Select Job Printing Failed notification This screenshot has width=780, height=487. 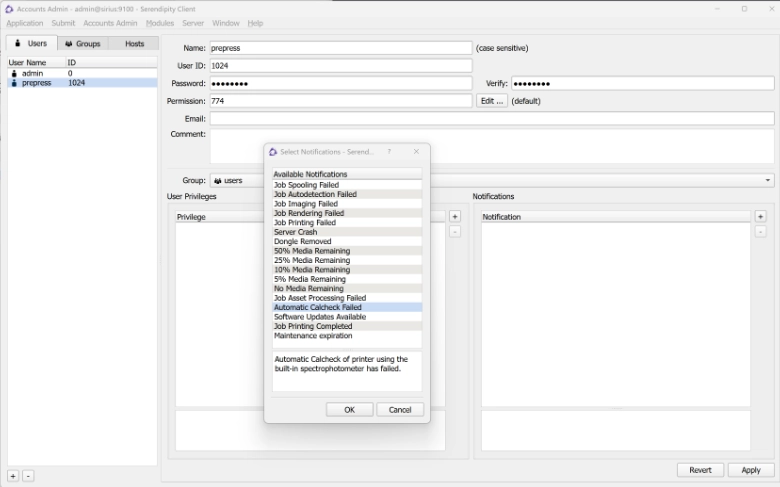(347, 222)
